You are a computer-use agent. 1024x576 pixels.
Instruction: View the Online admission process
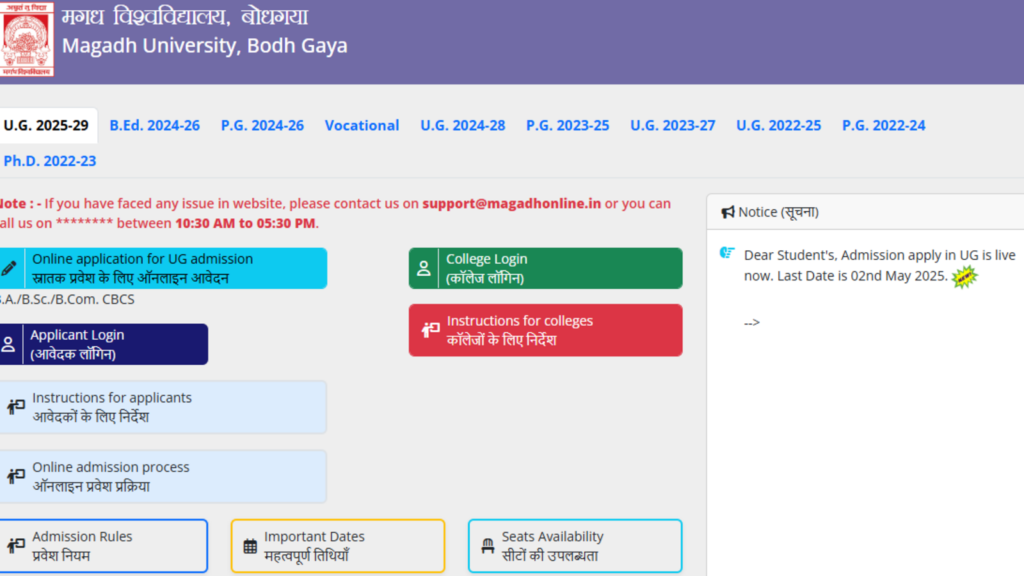click(x=163, y=476)
